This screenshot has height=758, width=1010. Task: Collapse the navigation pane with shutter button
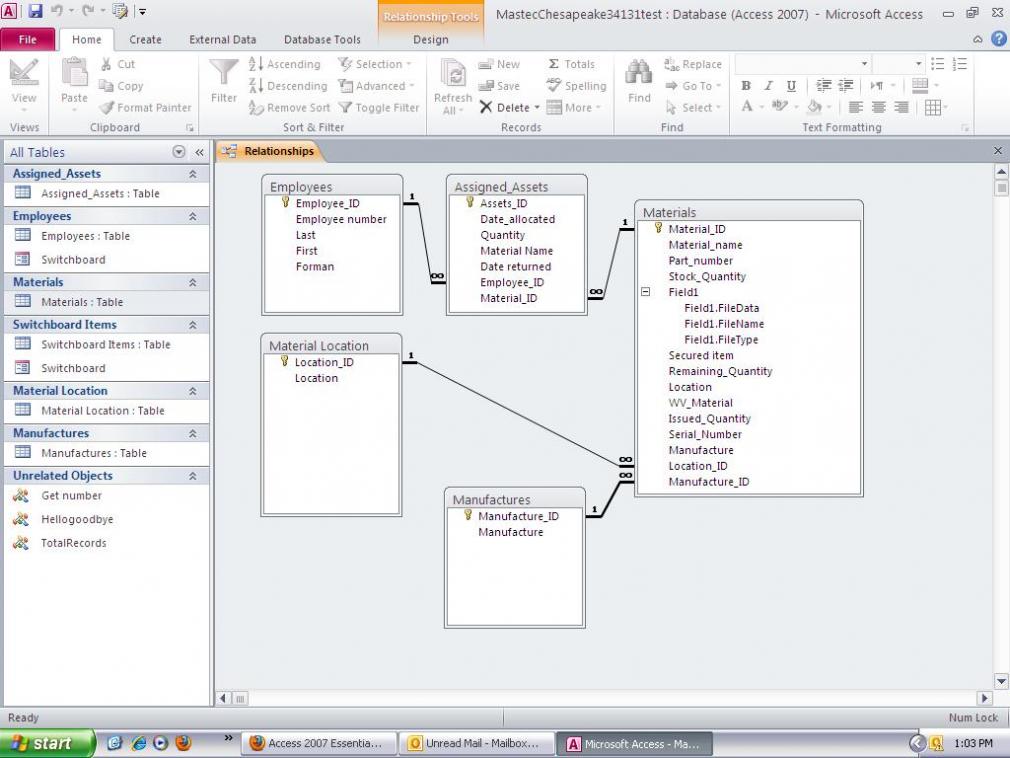200,152
